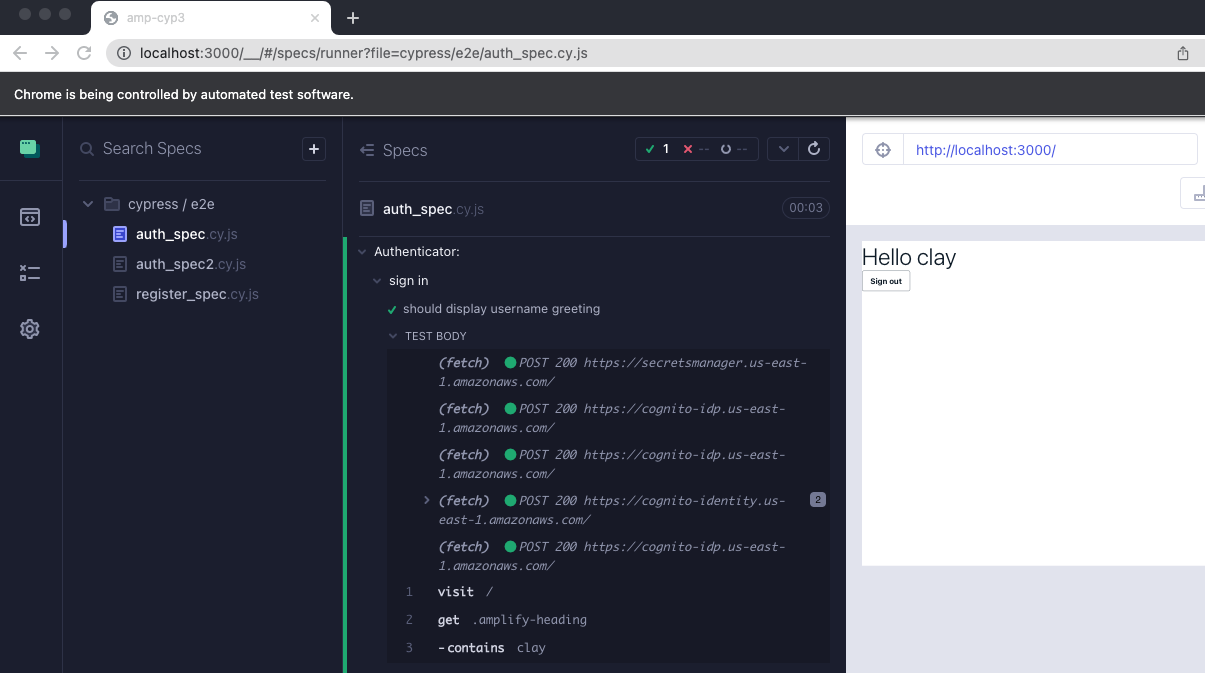The width and height of the screenshot is (1205, 673).
Task: Open the Debug runs panel from sidebar
Action: coord(30,272)
